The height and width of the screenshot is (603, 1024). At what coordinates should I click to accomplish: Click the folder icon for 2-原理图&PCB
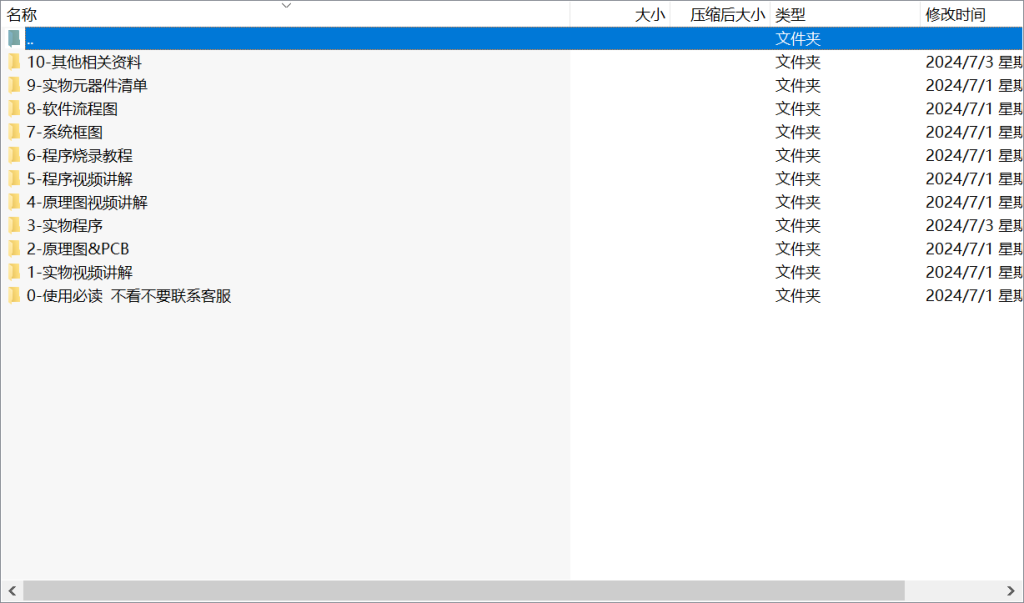[x=14, y=248]
